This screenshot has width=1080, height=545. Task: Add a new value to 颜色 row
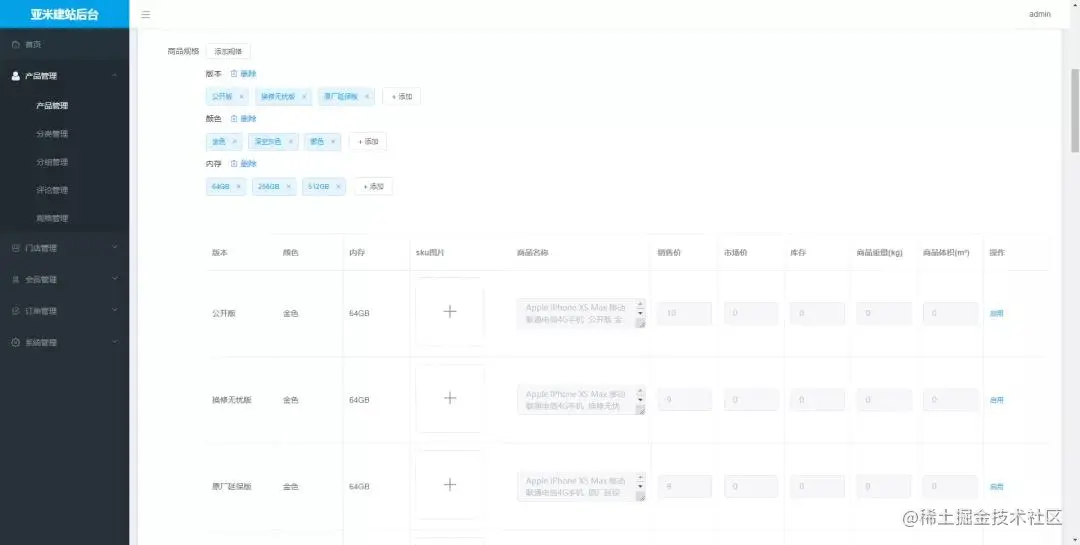point(368,141)
